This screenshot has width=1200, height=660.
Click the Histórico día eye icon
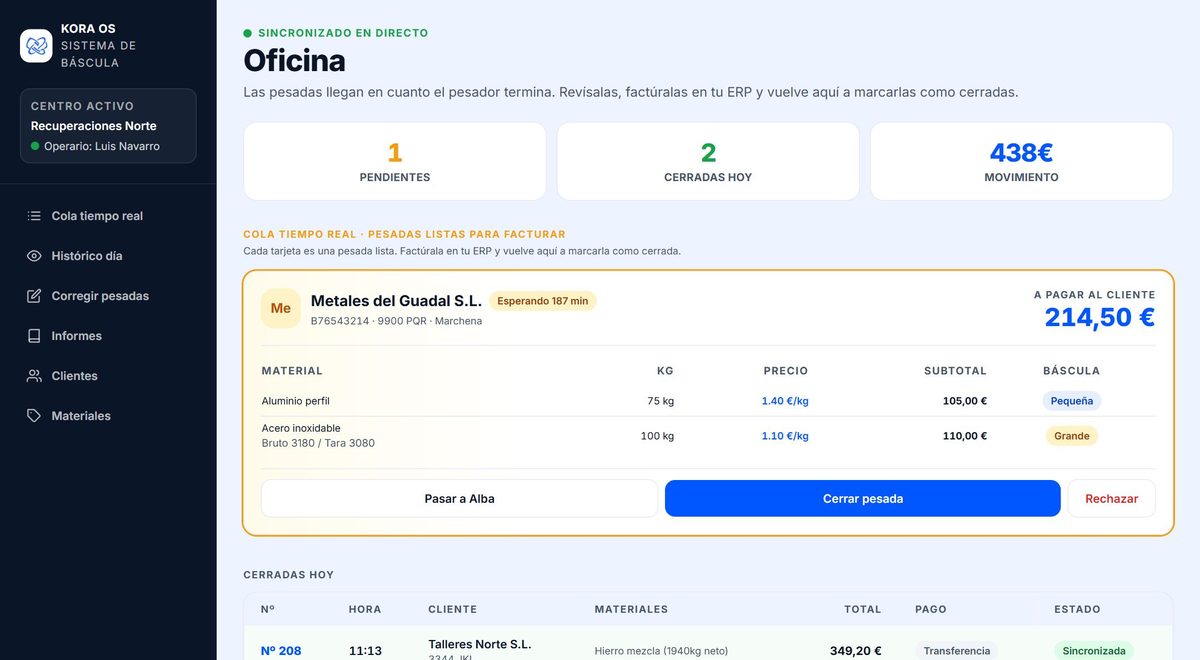(x=34, y=256)
